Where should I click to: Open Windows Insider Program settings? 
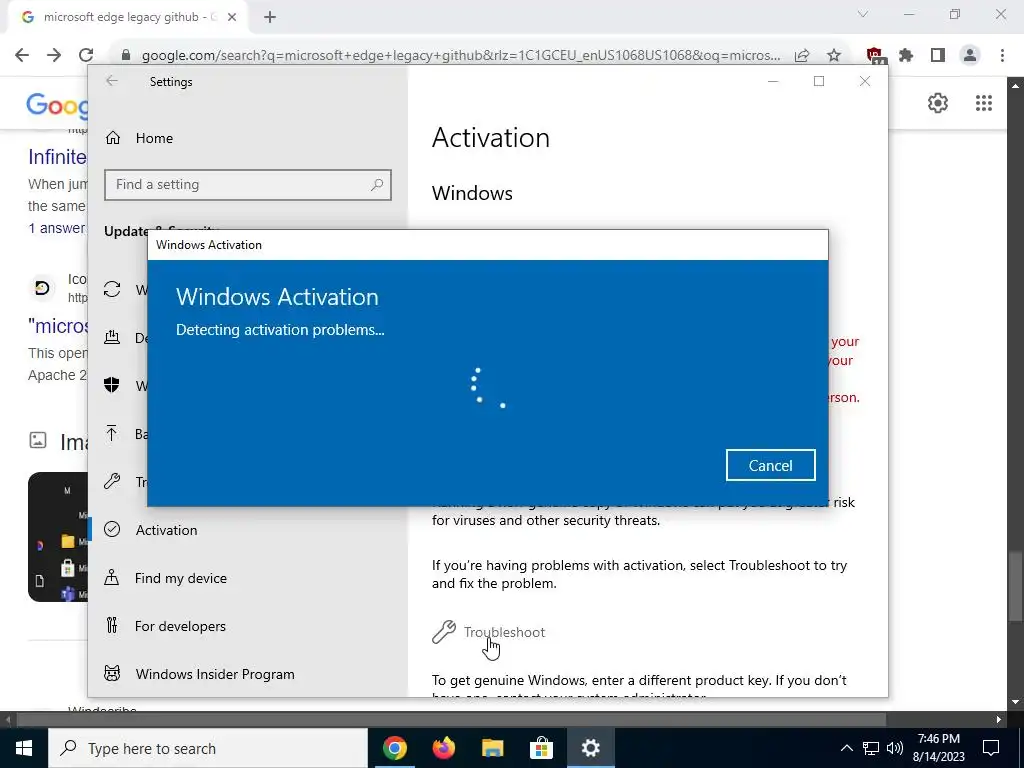tap(215, 674)
